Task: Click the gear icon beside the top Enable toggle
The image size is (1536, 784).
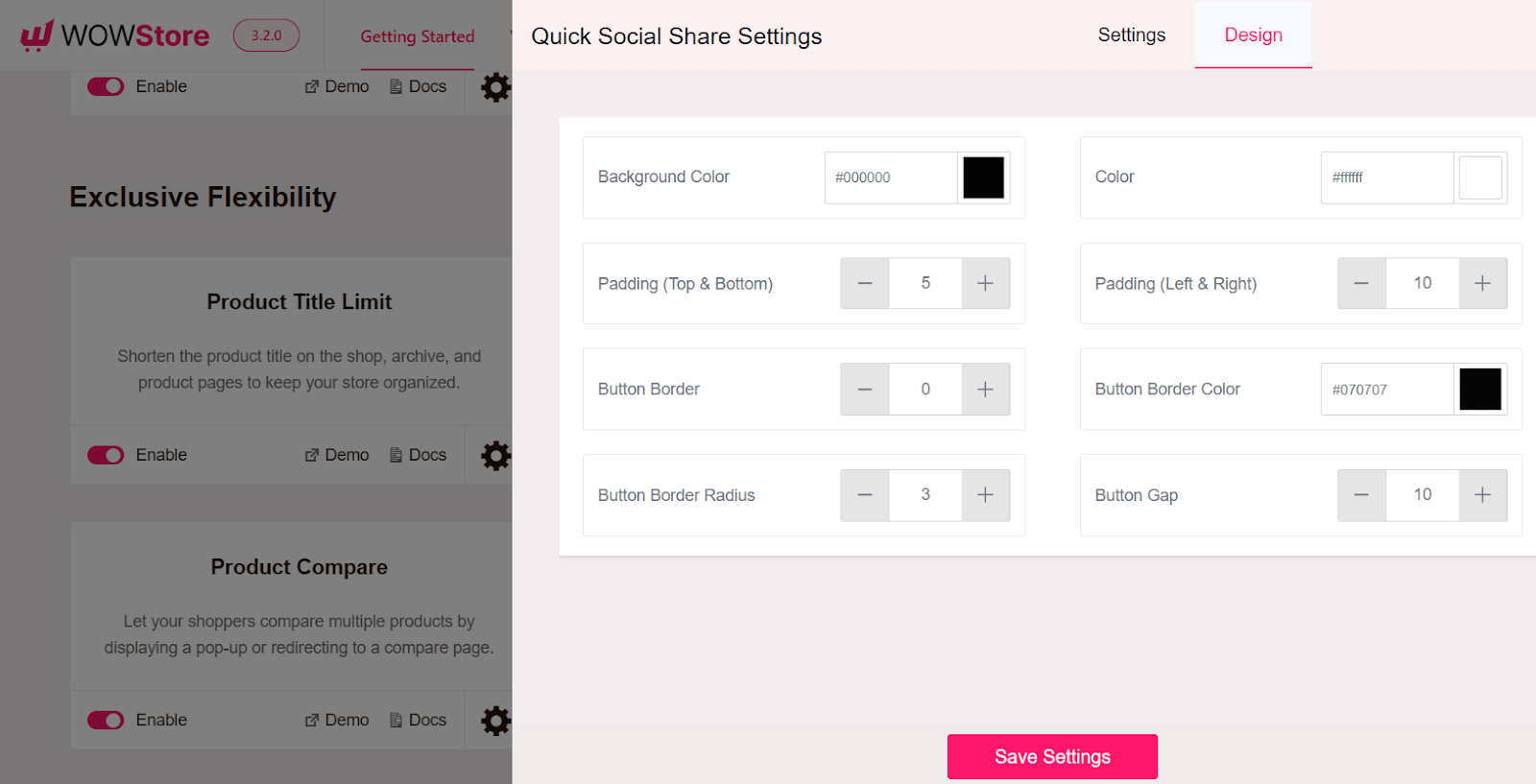Action: [495, 87]
